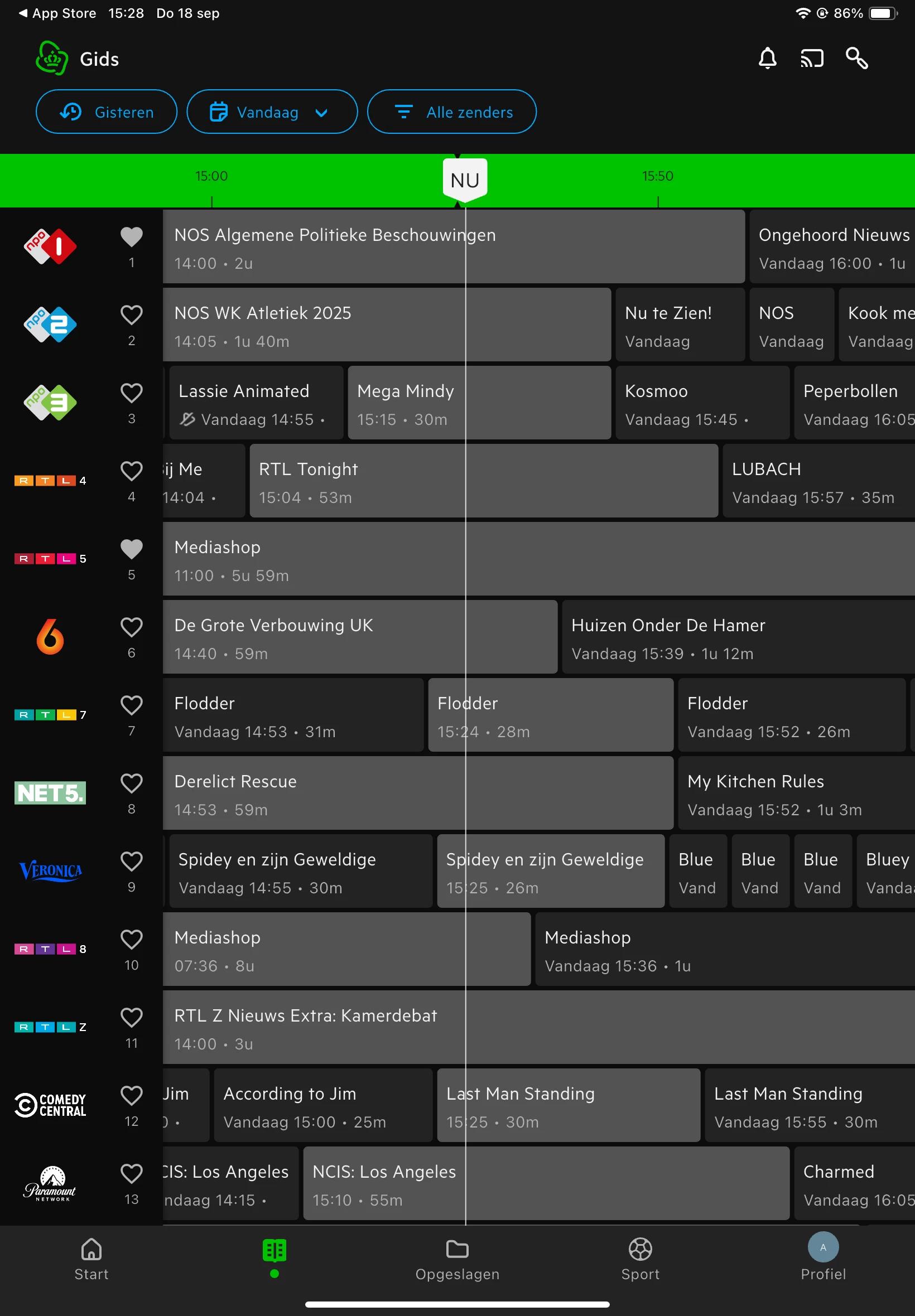The width and height of the screenshot is (915, 1316).
Task: Favorite channel 2 NPO 2 heart
Action: tap(131, 315)
